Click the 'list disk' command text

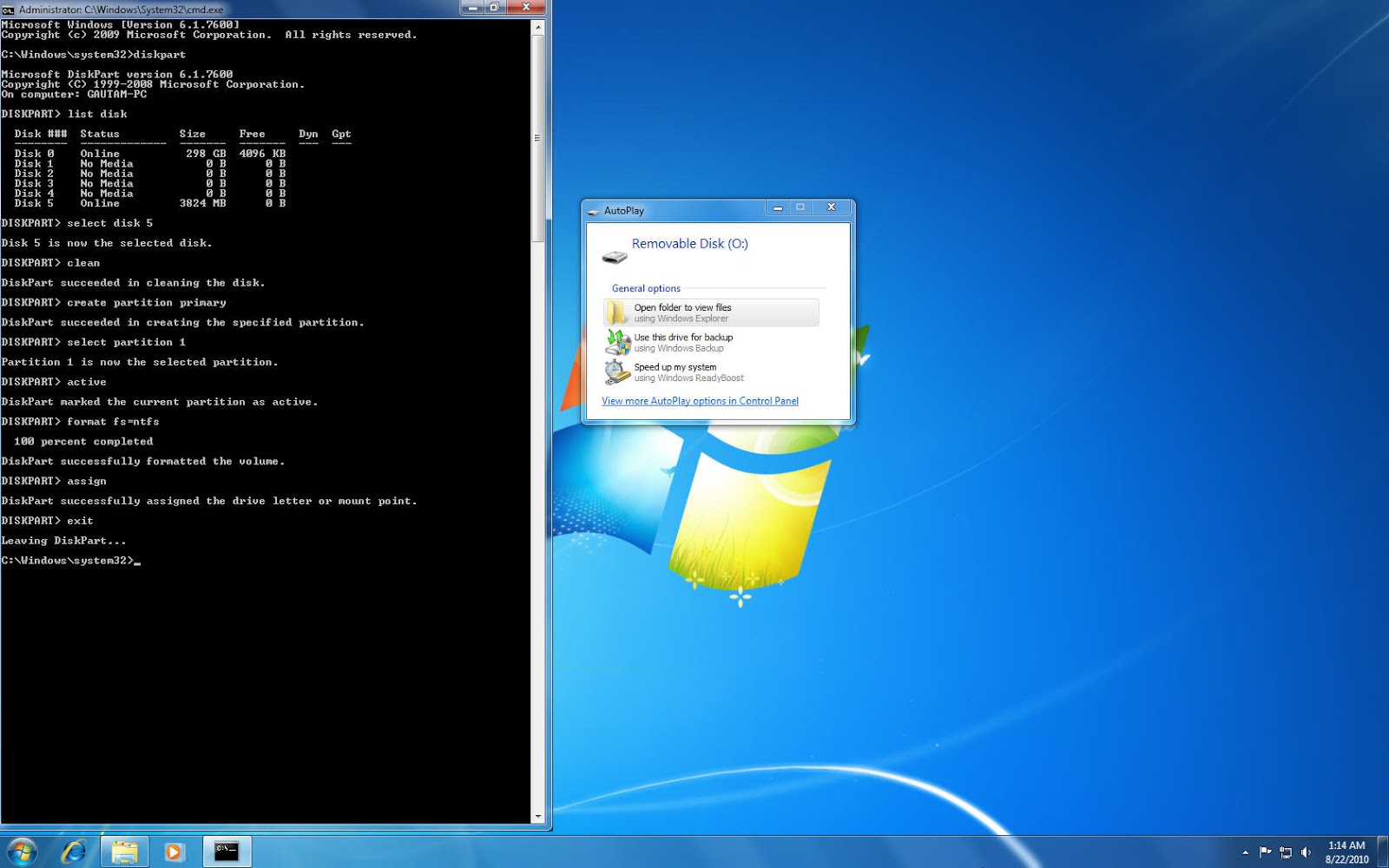(97, 114)
